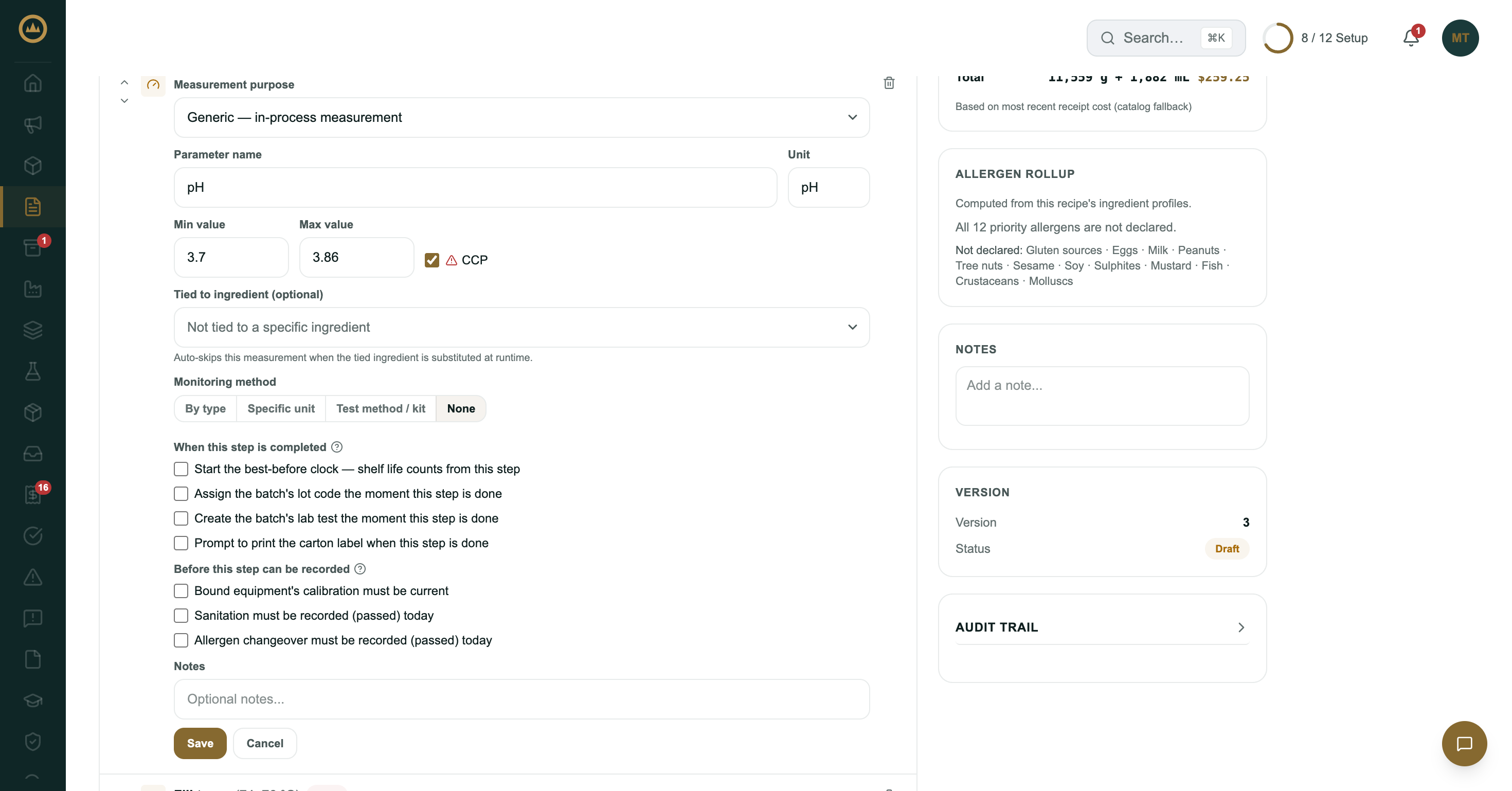
Task: Enable Prompt to print the carton label
Action: tap(181, 543)
